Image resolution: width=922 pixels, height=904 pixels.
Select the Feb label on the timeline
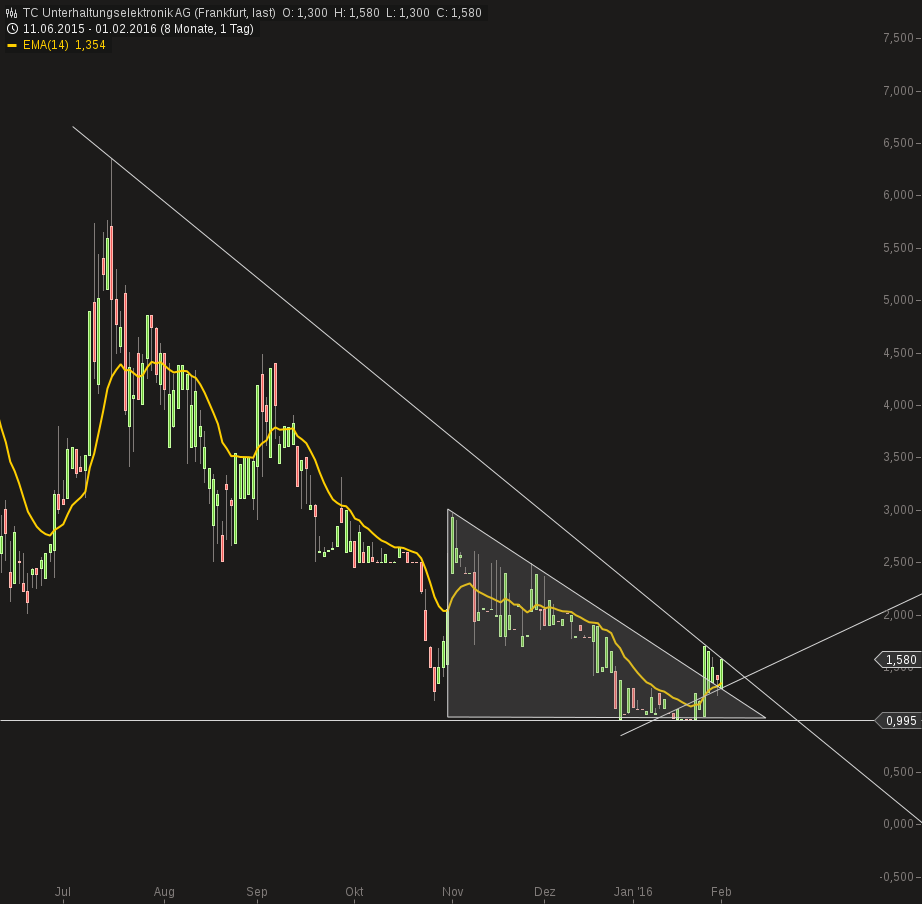(x=720, y=891)
